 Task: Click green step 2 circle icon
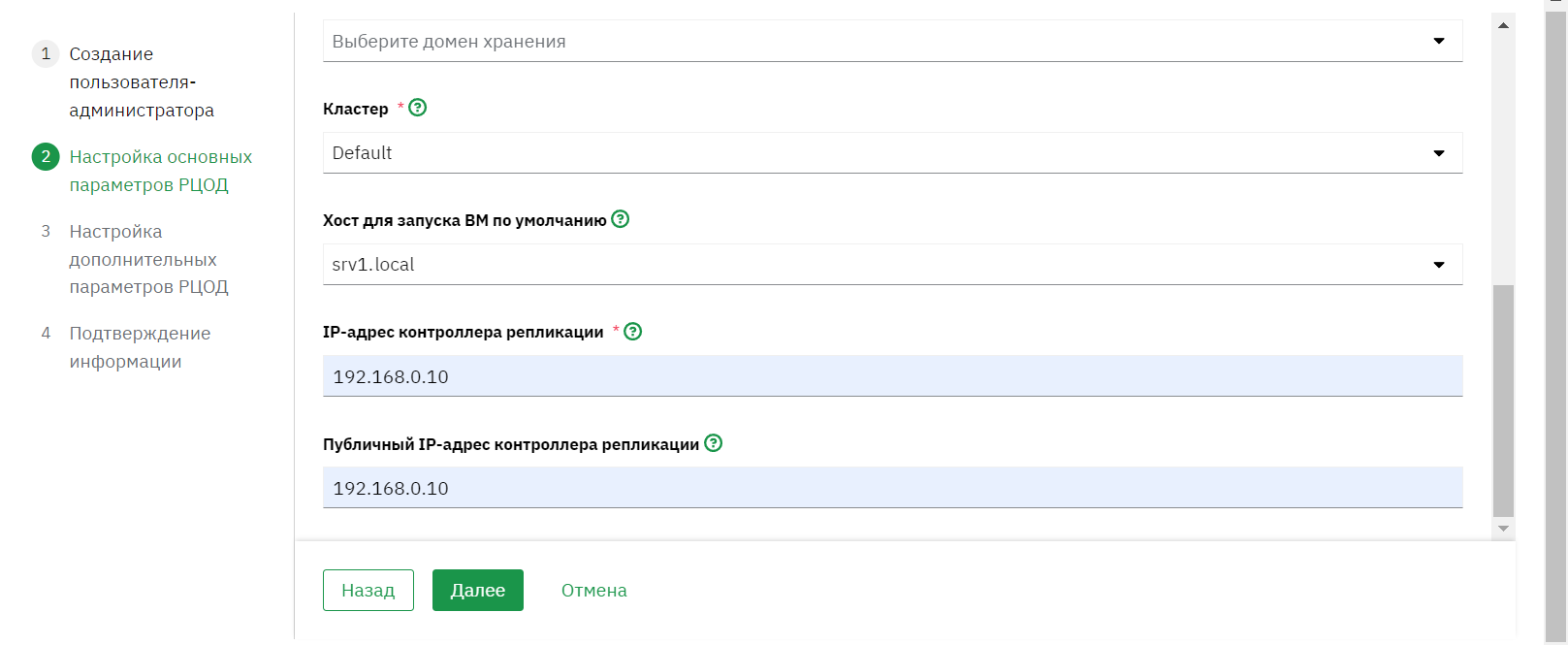pyautogui.click(x=46, y=156)
